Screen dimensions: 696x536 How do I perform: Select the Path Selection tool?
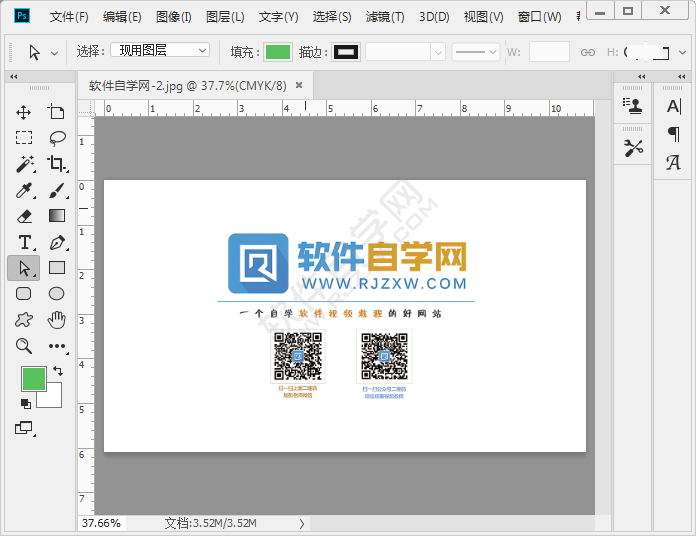click(24, 268)
